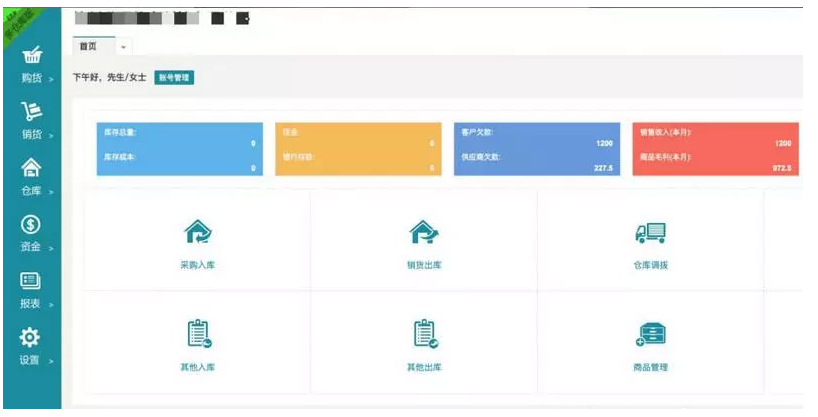
Task: Click the 购货 shopping cart icon
Action: [31, 55]
